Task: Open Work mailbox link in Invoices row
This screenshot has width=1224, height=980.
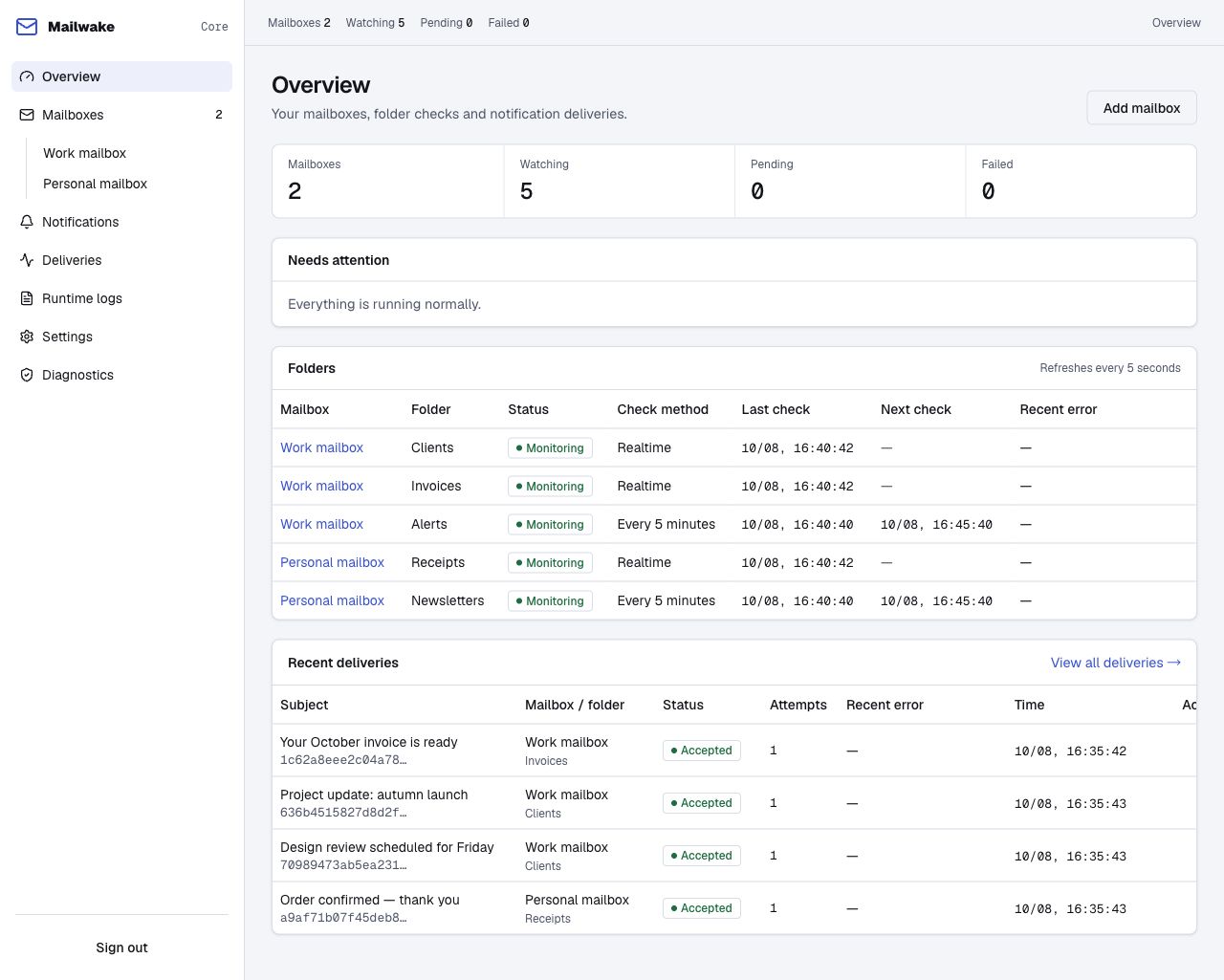Action: coord(321,486)
